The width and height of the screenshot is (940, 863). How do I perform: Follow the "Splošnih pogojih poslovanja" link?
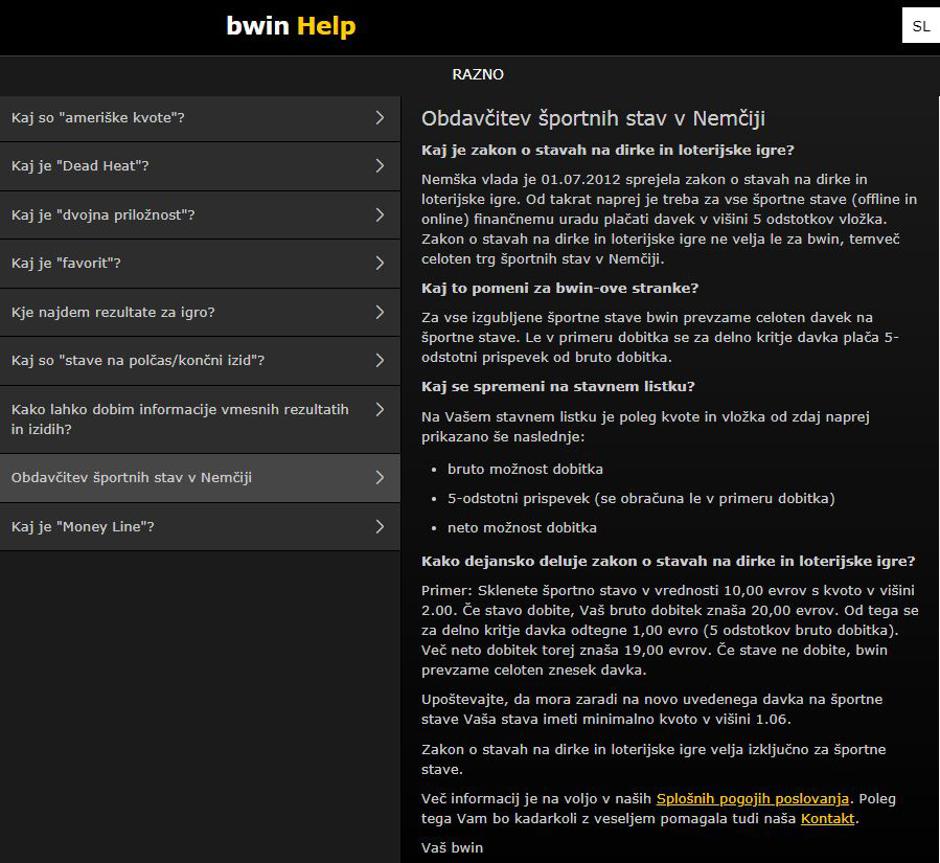[752, 798]
